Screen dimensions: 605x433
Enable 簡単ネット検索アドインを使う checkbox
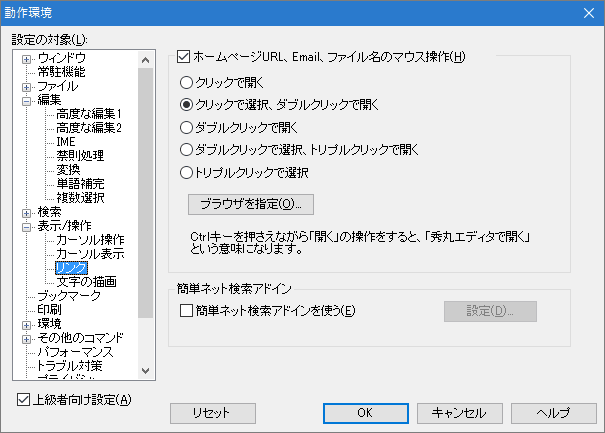pyautogui.click(x=185, y=311)
